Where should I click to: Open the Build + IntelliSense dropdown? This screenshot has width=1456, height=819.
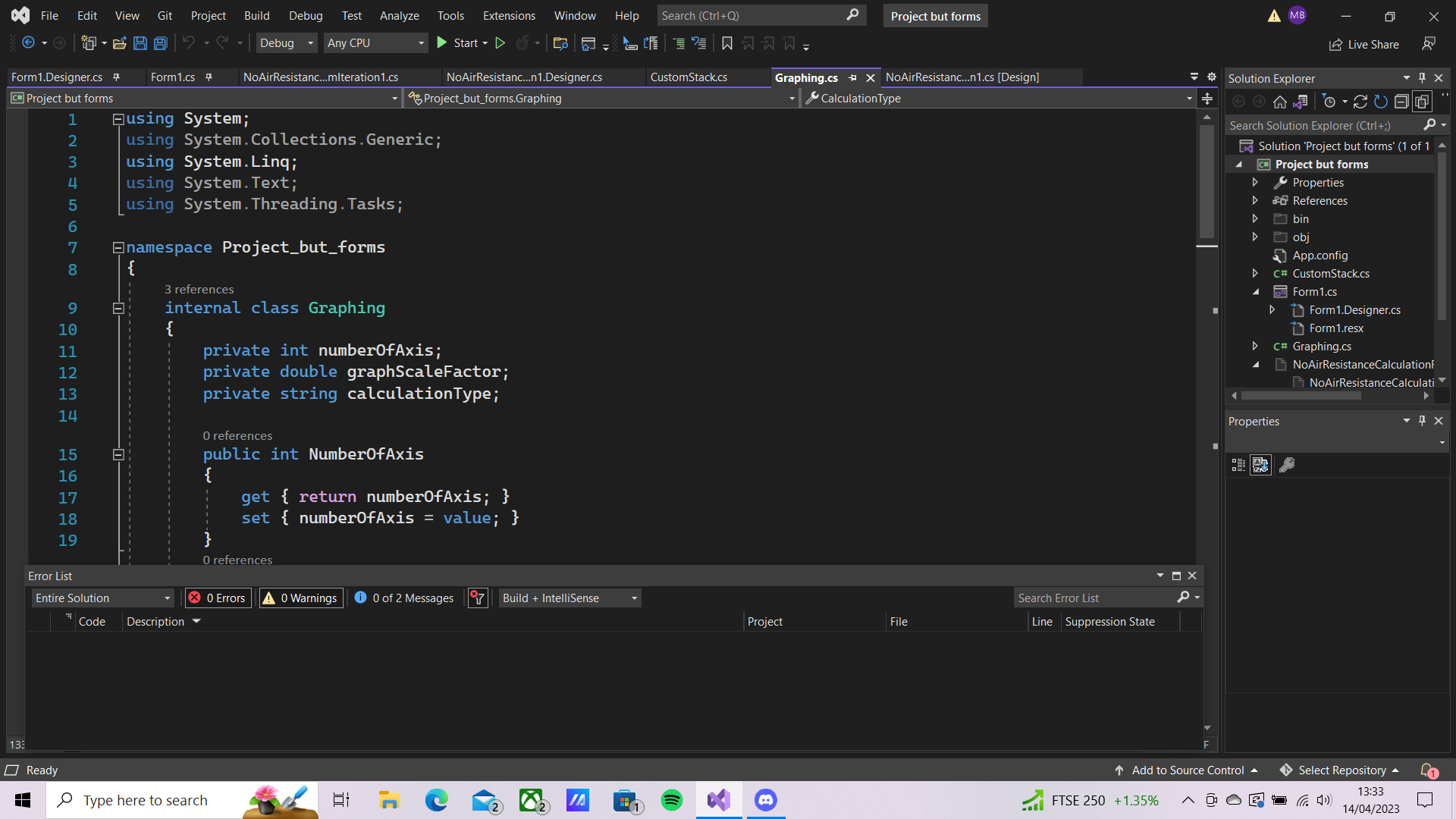pos(569,598)
